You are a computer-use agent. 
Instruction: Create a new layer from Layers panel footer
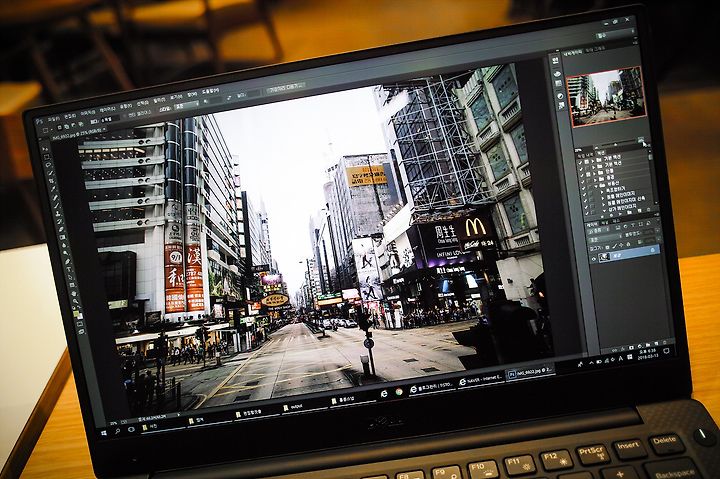coord(656,344)
